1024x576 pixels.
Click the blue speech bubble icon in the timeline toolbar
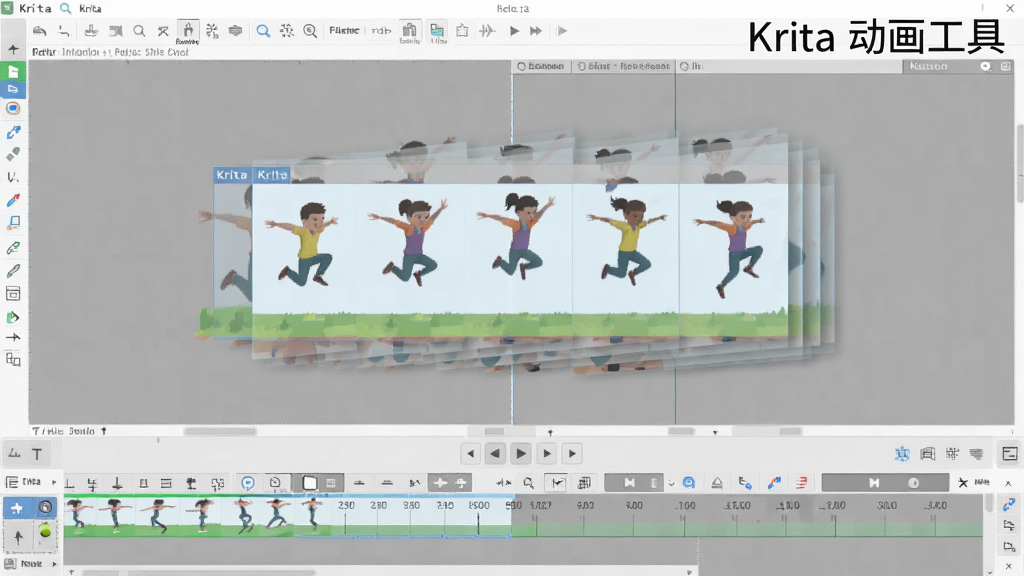[248, 483]
